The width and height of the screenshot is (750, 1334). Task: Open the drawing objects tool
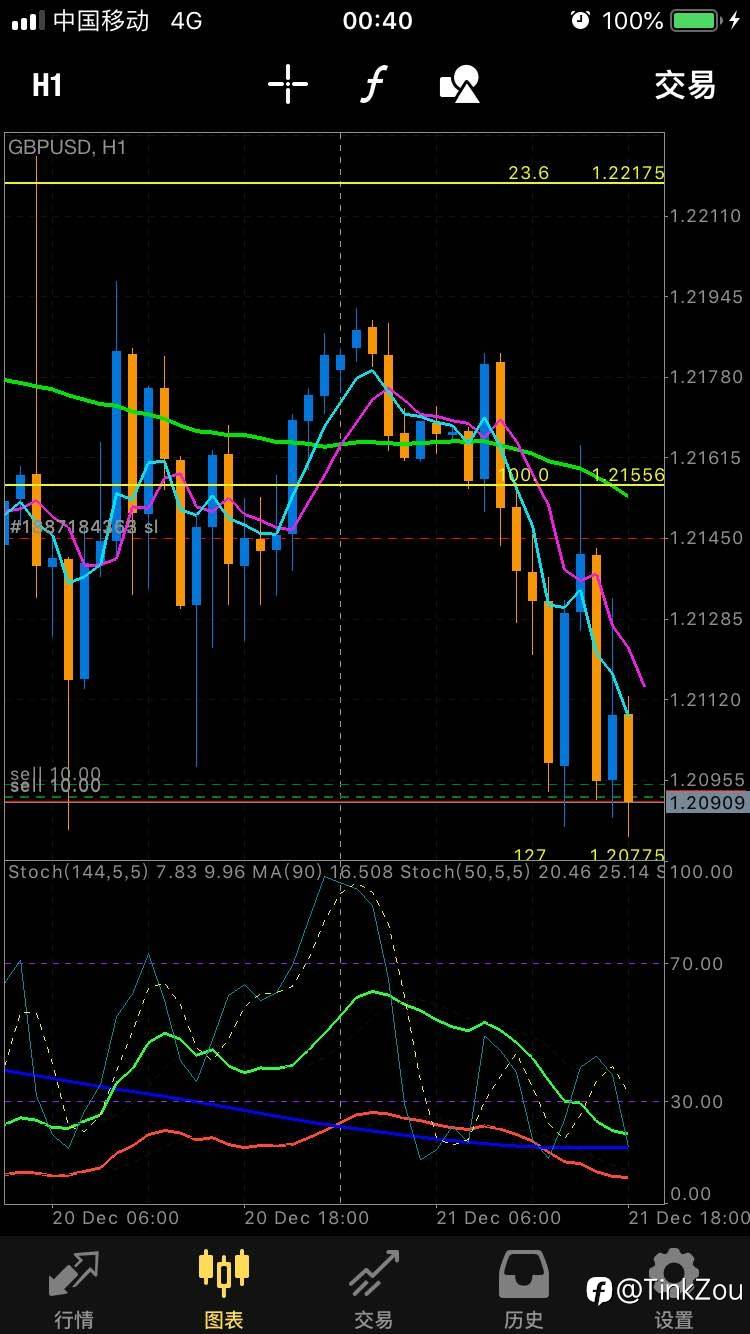pyautogui.click(x=460, y=84)
